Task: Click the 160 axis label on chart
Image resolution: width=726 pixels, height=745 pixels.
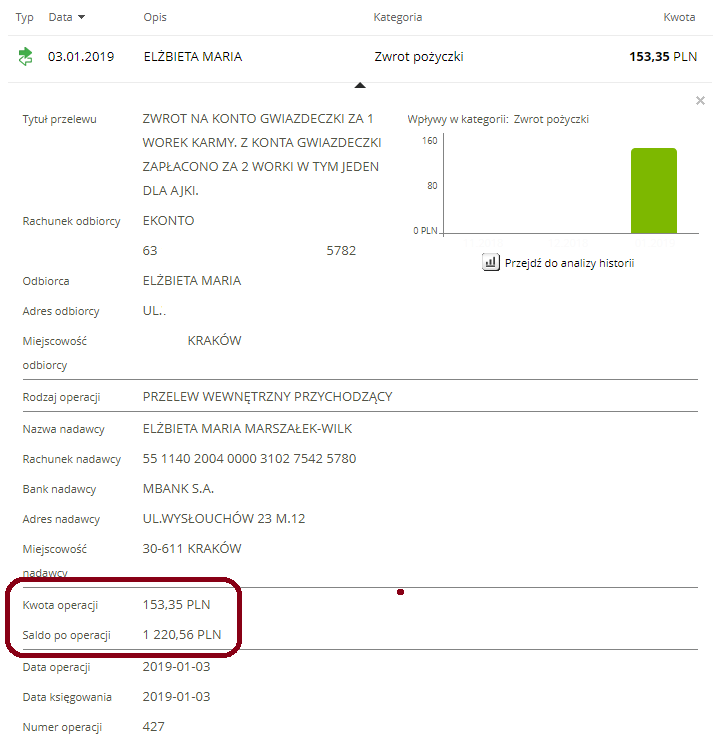Action: coord(430,141)
